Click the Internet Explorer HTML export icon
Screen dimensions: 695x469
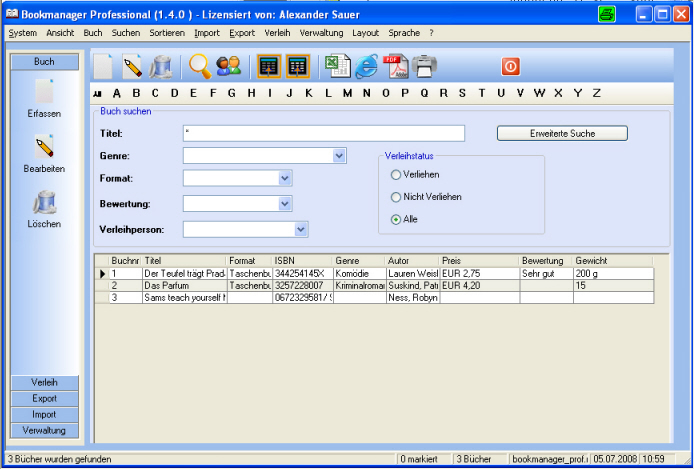click(x=366, y=67)
